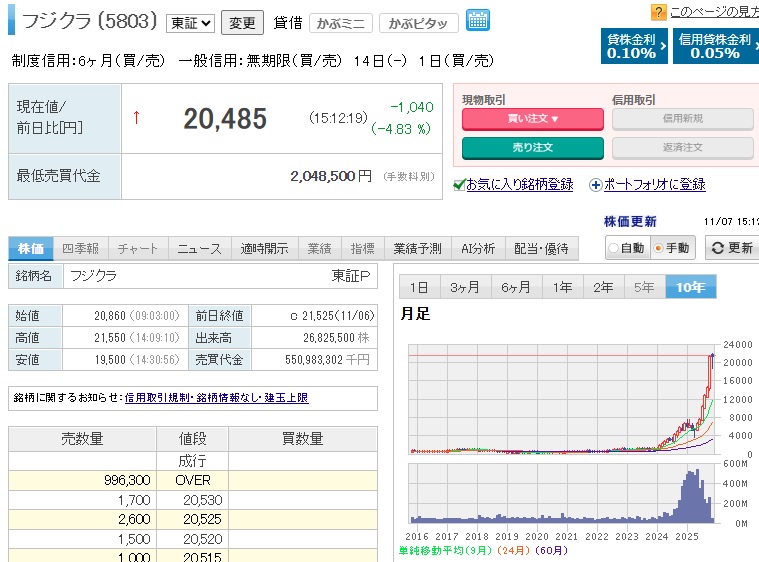Toggle the お気に入り銘柄登録 checkbox
Image resolution: width=759 pixels, height=562 pixels.
click(459, 184)
